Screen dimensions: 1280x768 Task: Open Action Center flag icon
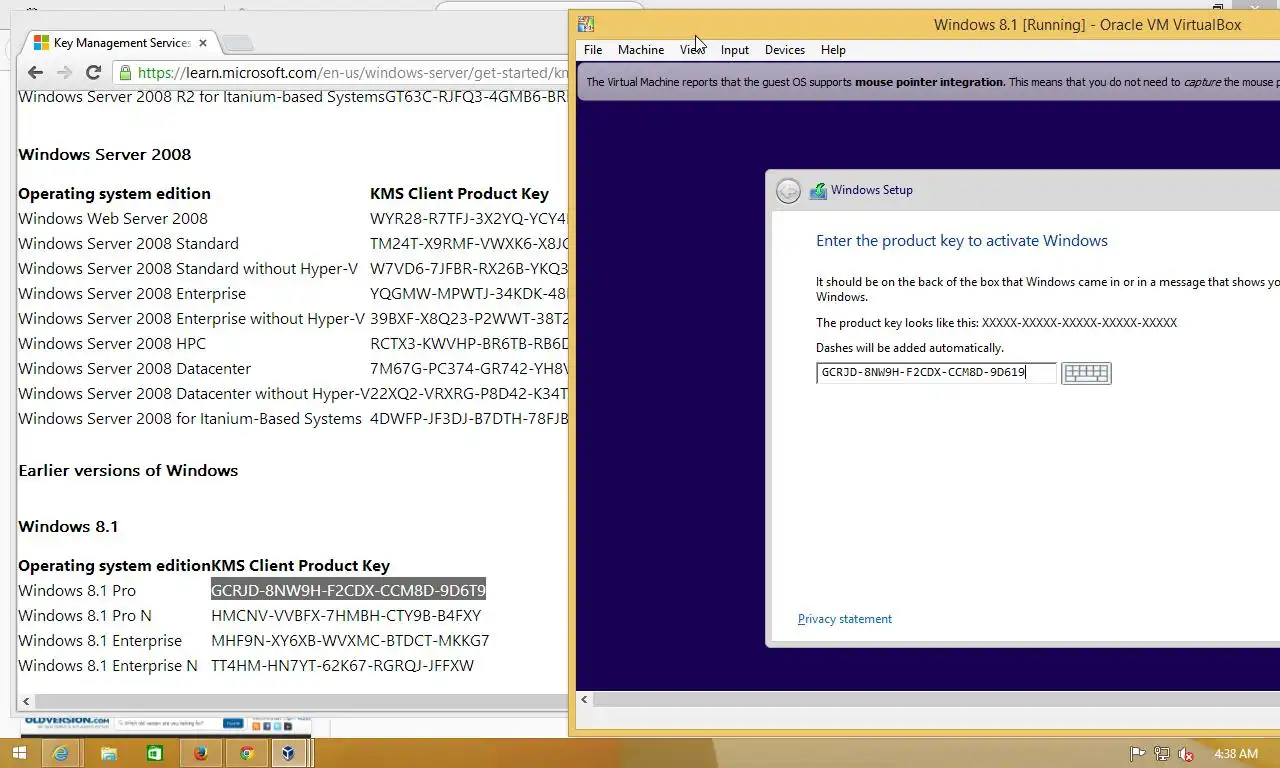(x=1137, y=753)
